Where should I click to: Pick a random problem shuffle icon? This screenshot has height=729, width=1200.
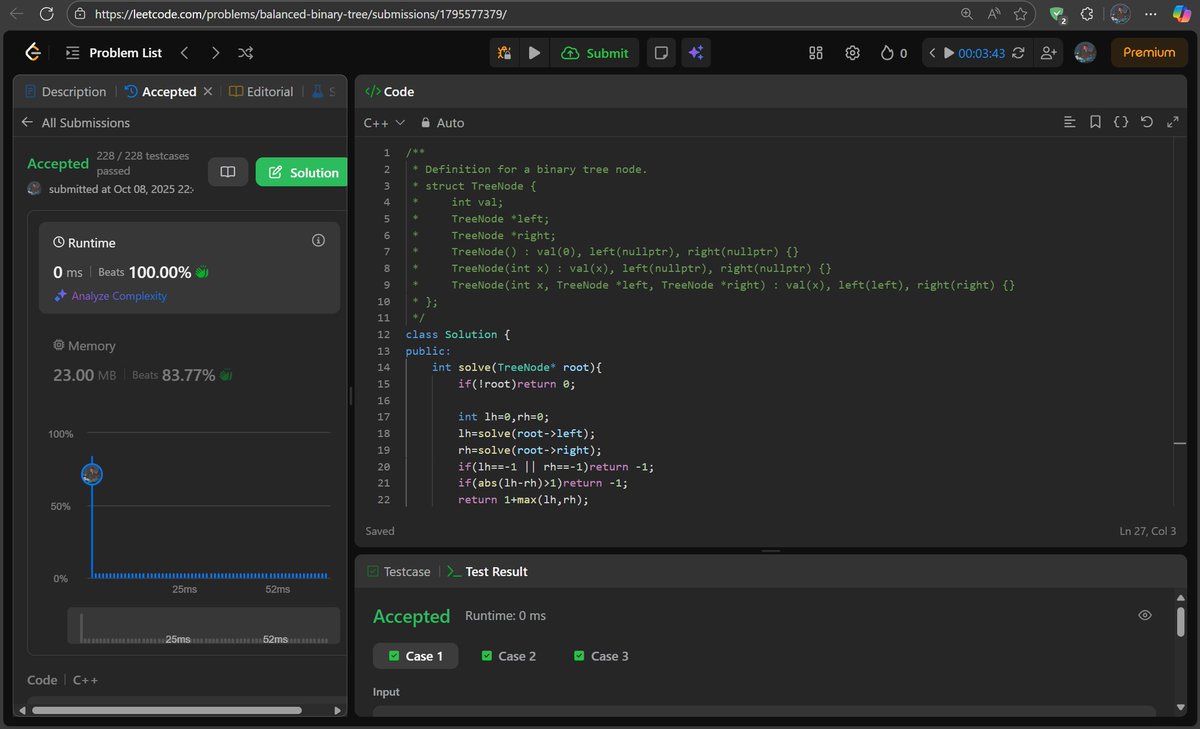click(x=246, y=53)
